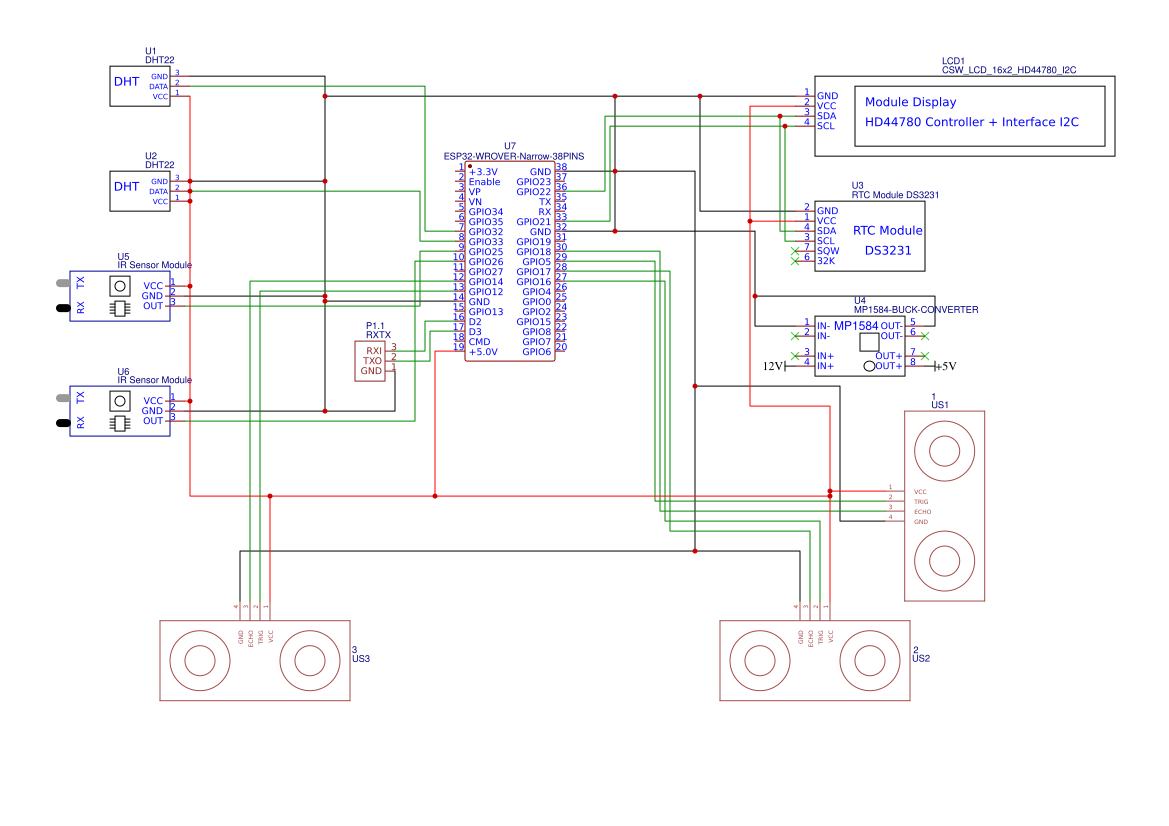Click the Enable pin label on ESP32

click(x=485, y=182)
